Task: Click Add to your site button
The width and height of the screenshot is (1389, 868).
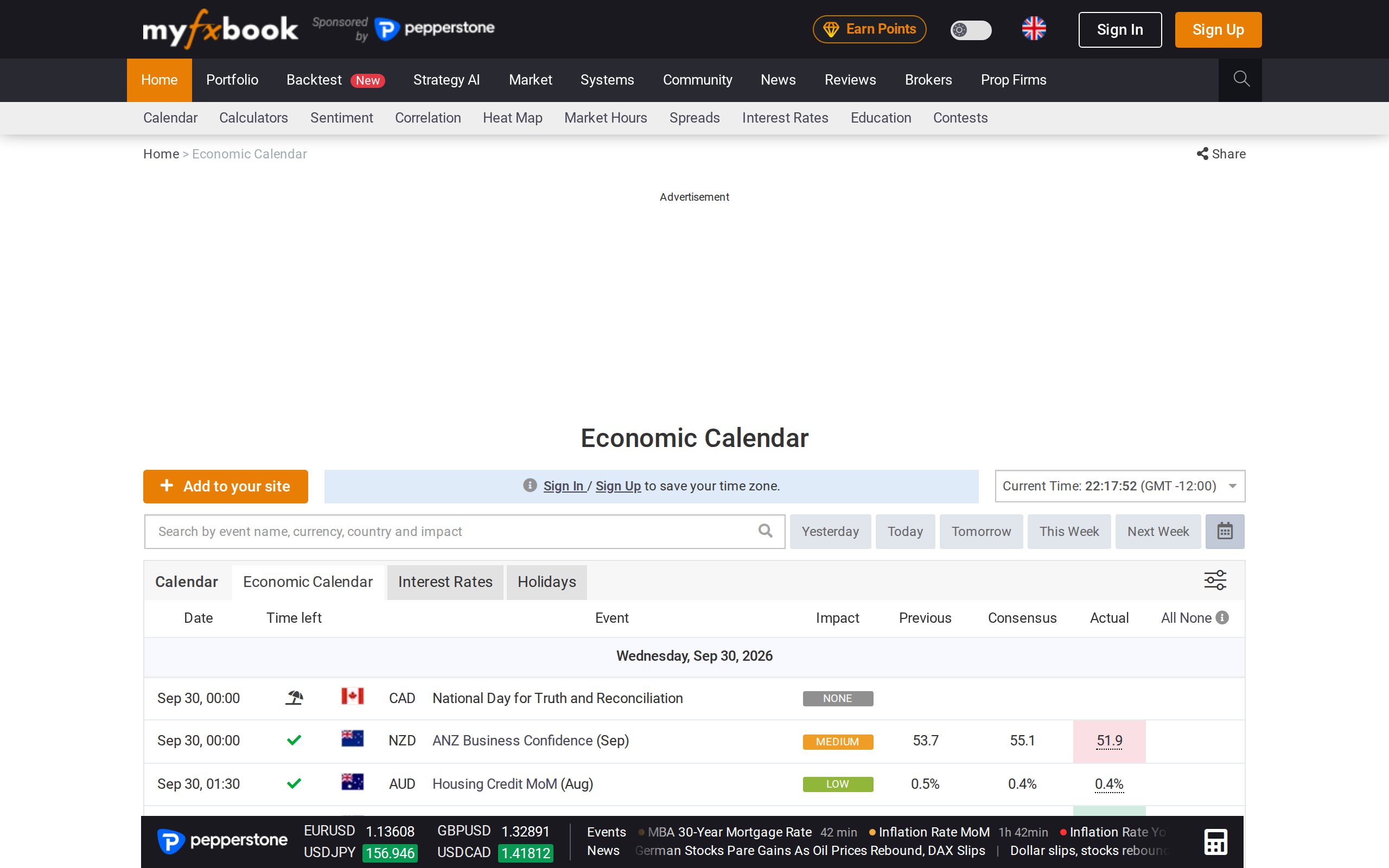Action: pyautogui.click(x=226, y=486)
